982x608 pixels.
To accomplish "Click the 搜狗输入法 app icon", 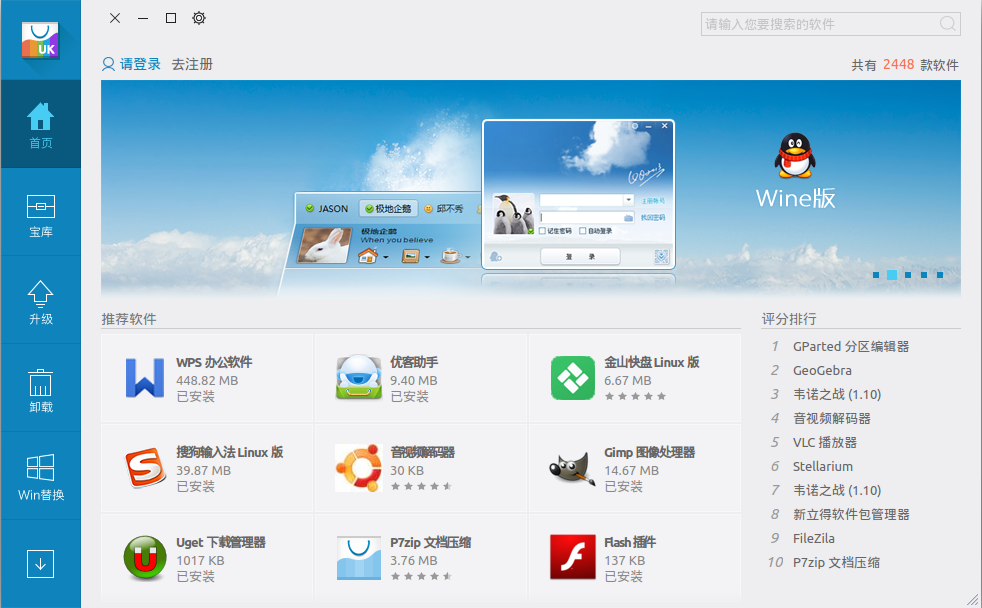I will click(x=145, y=468).
